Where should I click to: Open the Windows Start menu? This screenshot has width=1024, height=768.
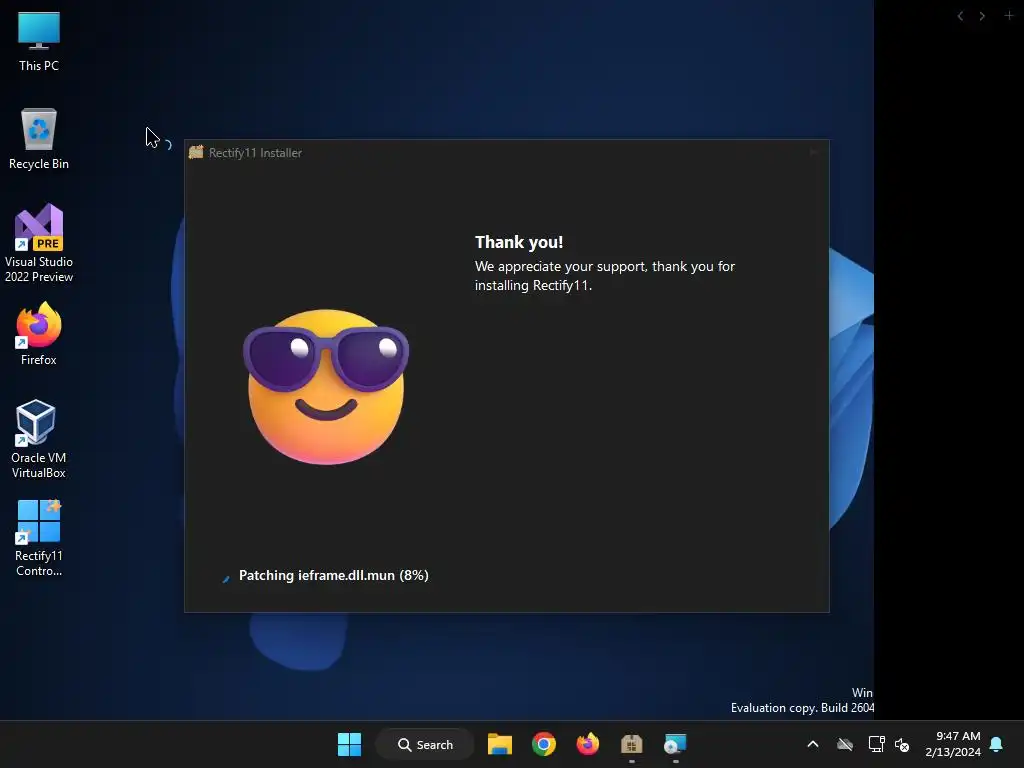(349, 744)
